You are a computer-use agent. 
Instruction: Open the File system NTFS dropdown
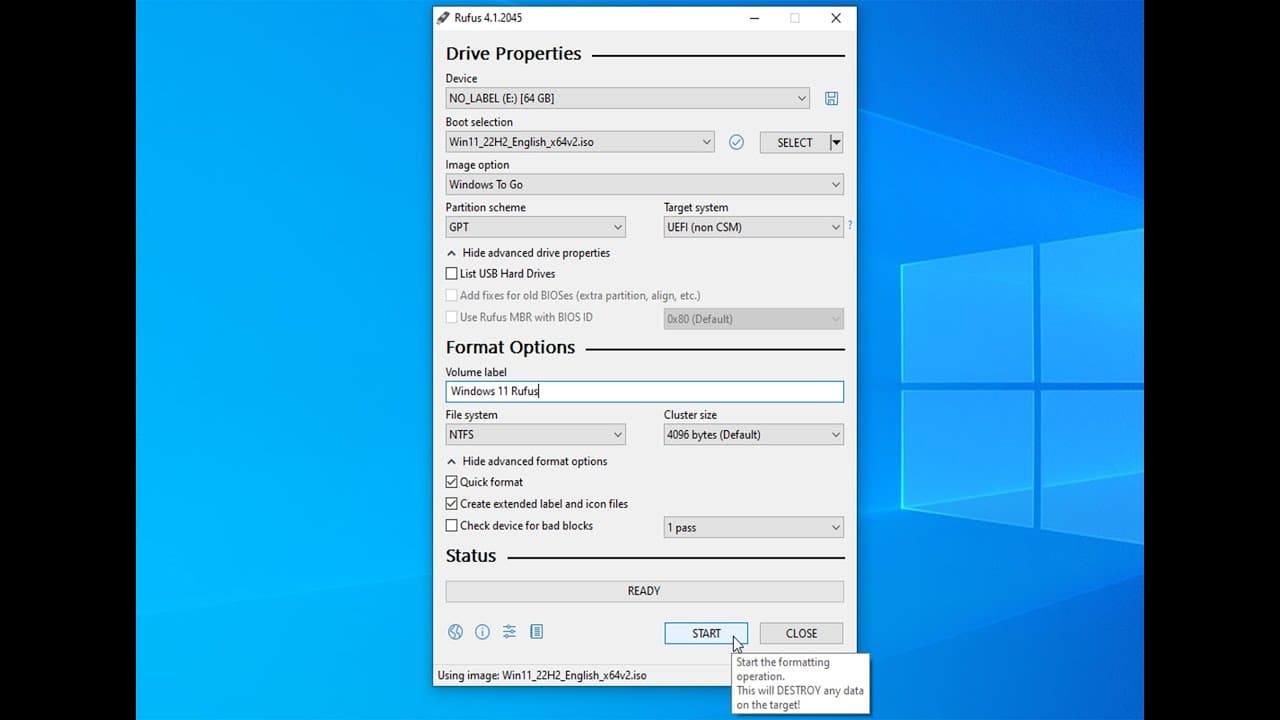pyautogui.click(x=536, y=435)
